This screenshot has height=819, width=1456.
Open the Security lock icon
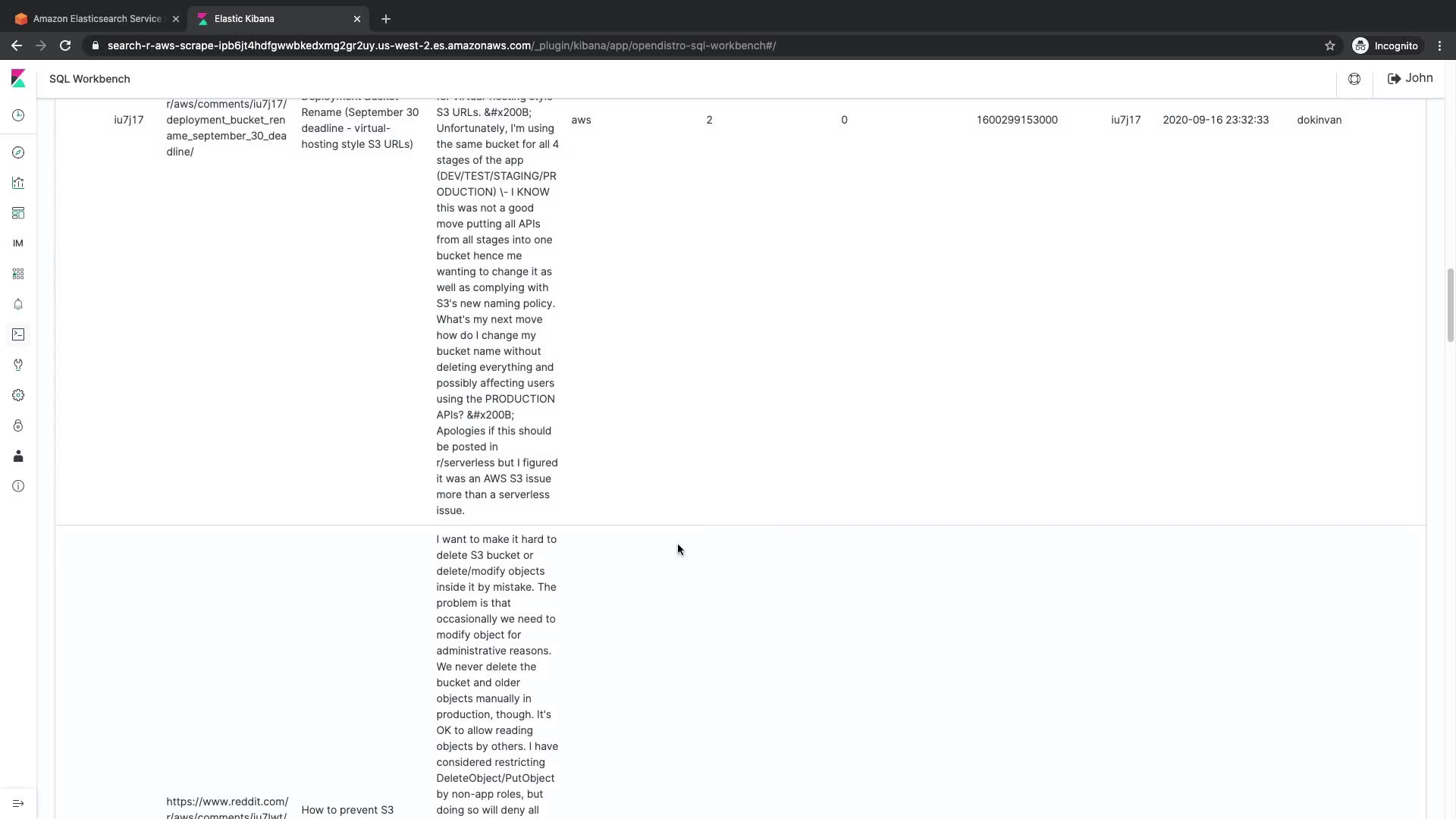click(18, 425)
